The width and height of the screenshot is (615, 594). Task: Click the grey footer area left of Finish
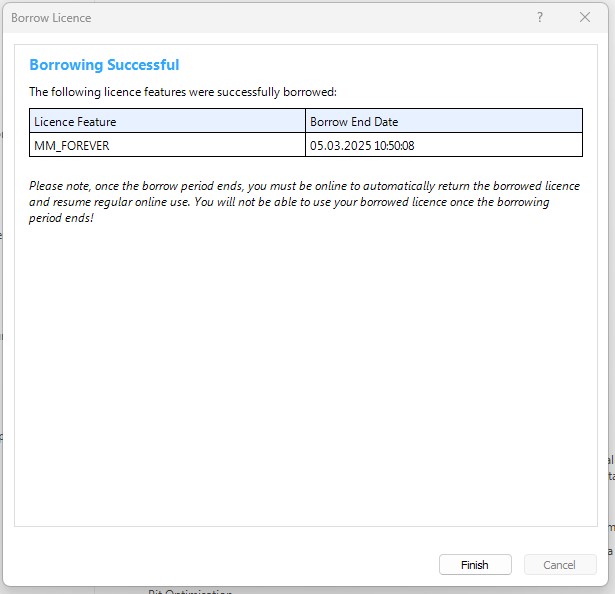click(x=220, y=565)
